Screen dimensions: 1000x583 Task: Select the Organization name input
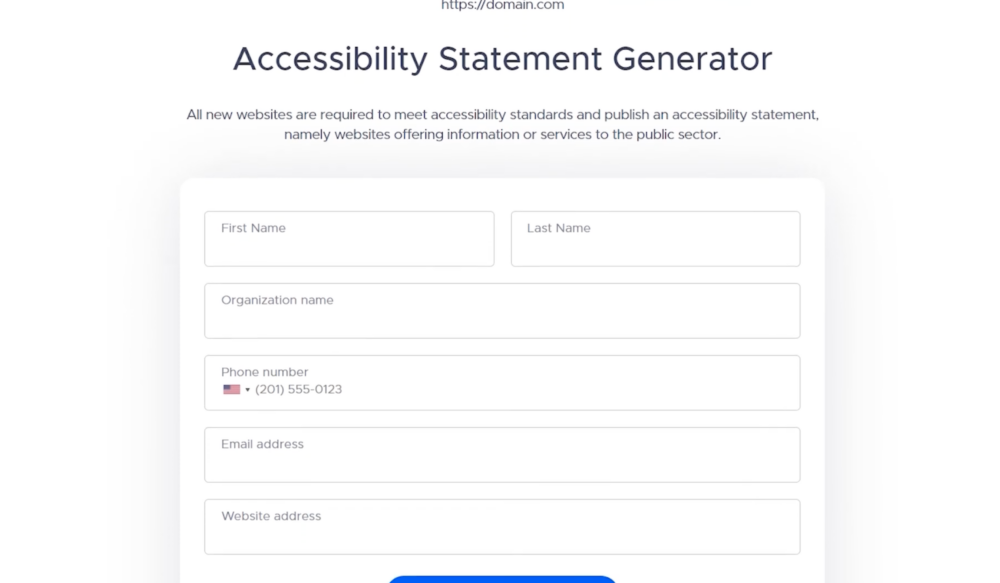point(502,311)
